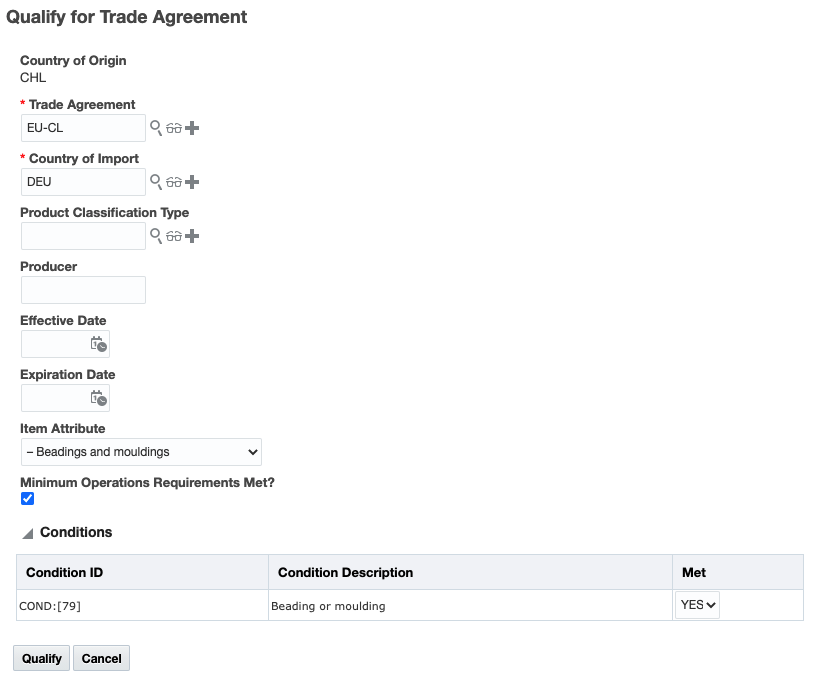
Task: Uncheck Minimum Operations Requirements Met checkbox
Action: [28, 498]
